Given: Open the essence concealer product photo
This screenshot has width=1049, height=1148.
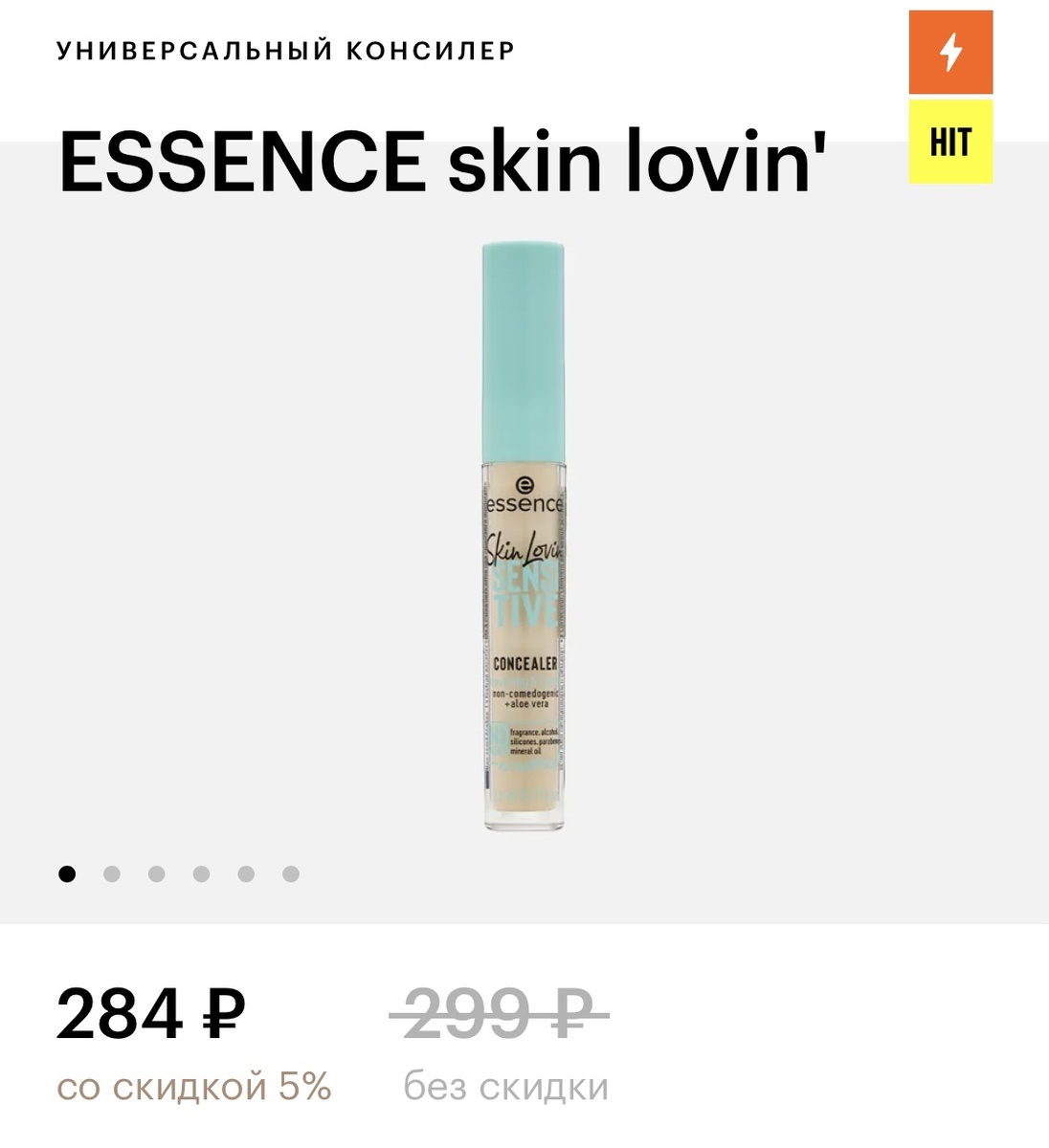Looking at the screenshot, I should [x=523, y=537].
